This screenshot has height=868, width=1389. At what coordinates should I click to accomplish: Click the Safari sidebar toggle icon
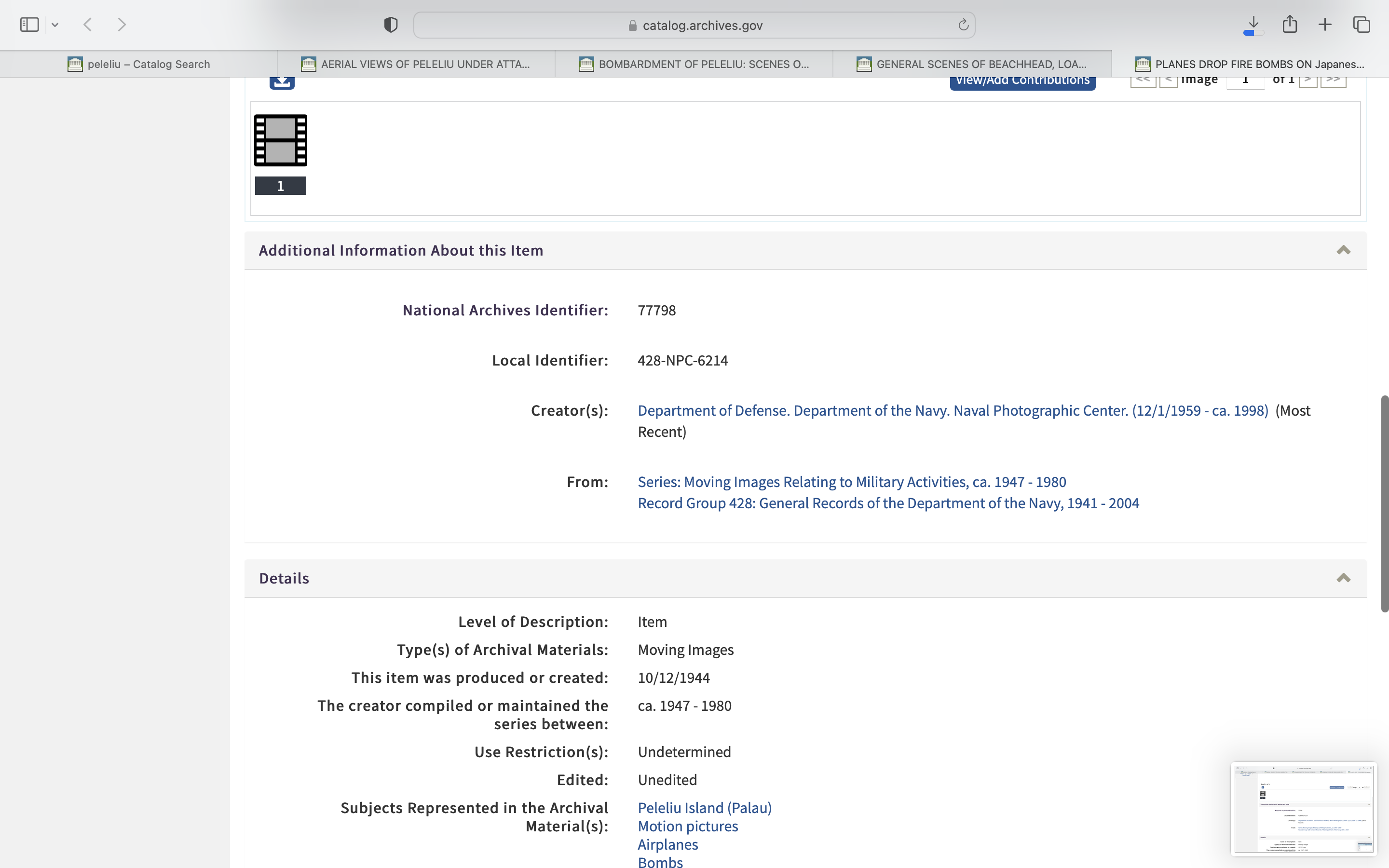29,25
